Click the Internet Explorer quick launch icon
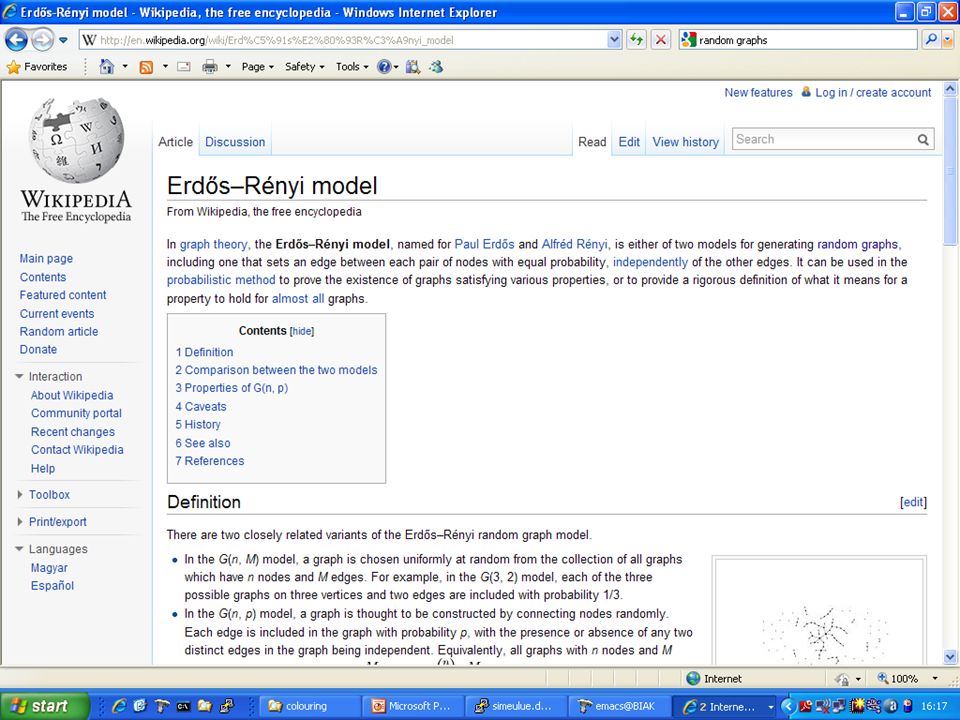 click(x=119, y=706)
